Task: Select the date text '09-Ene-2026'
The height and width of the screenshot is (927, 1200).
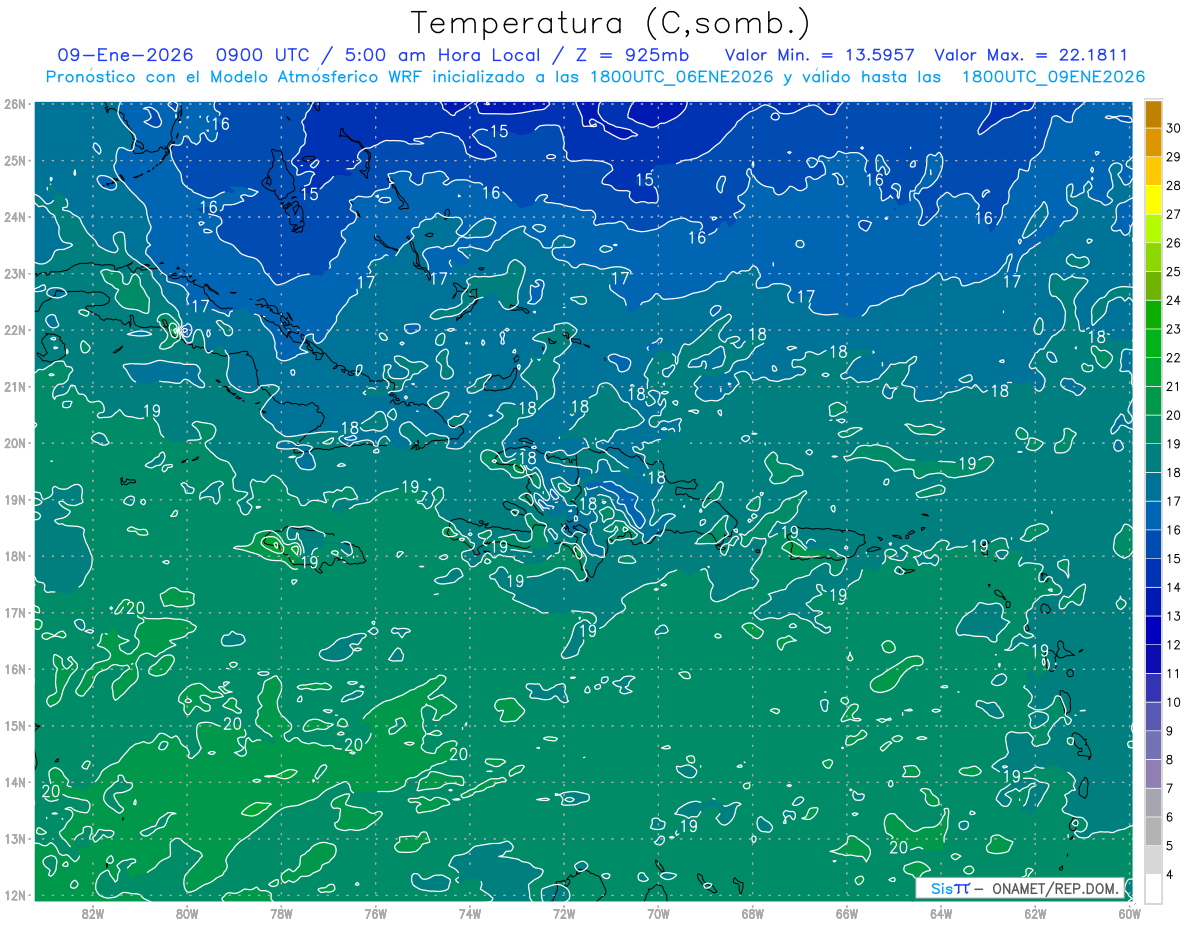Action: point(123,55)
